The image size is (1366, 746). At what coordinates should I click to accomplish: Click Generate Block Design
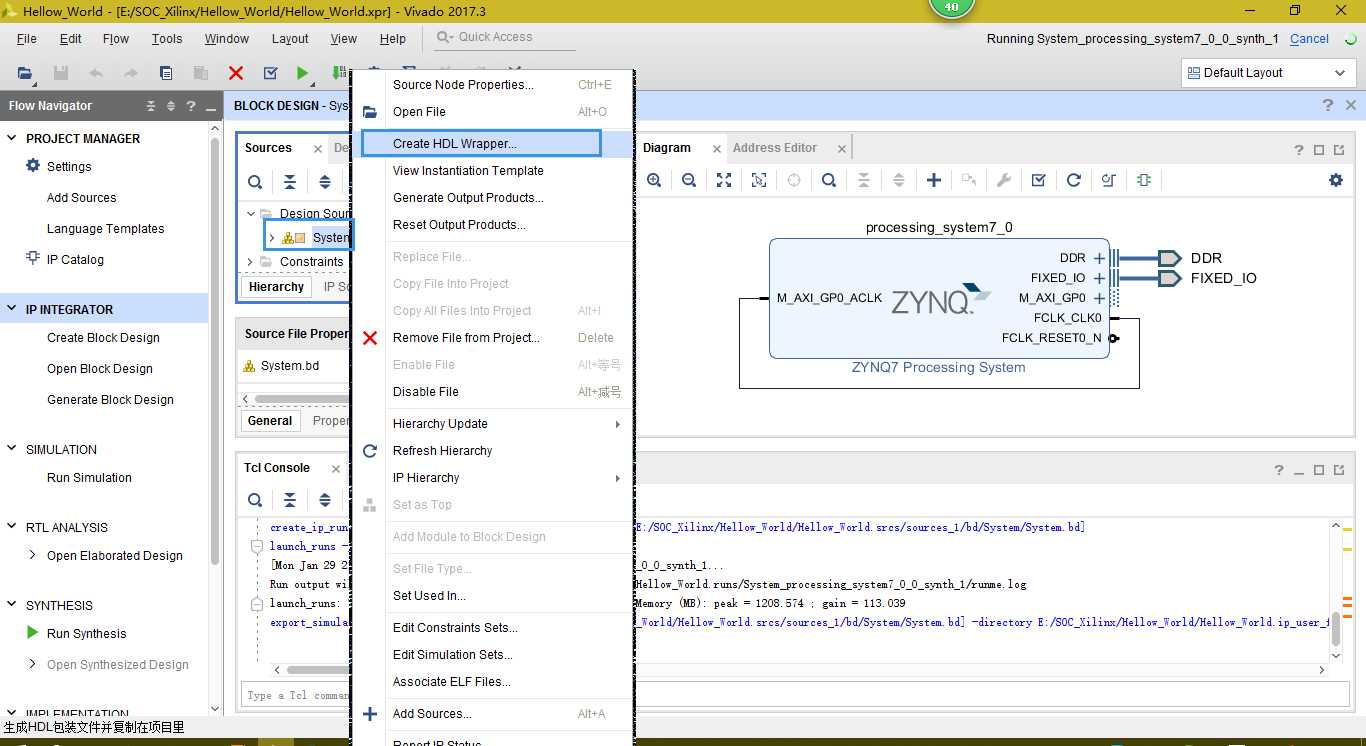(x=110, y=400)
